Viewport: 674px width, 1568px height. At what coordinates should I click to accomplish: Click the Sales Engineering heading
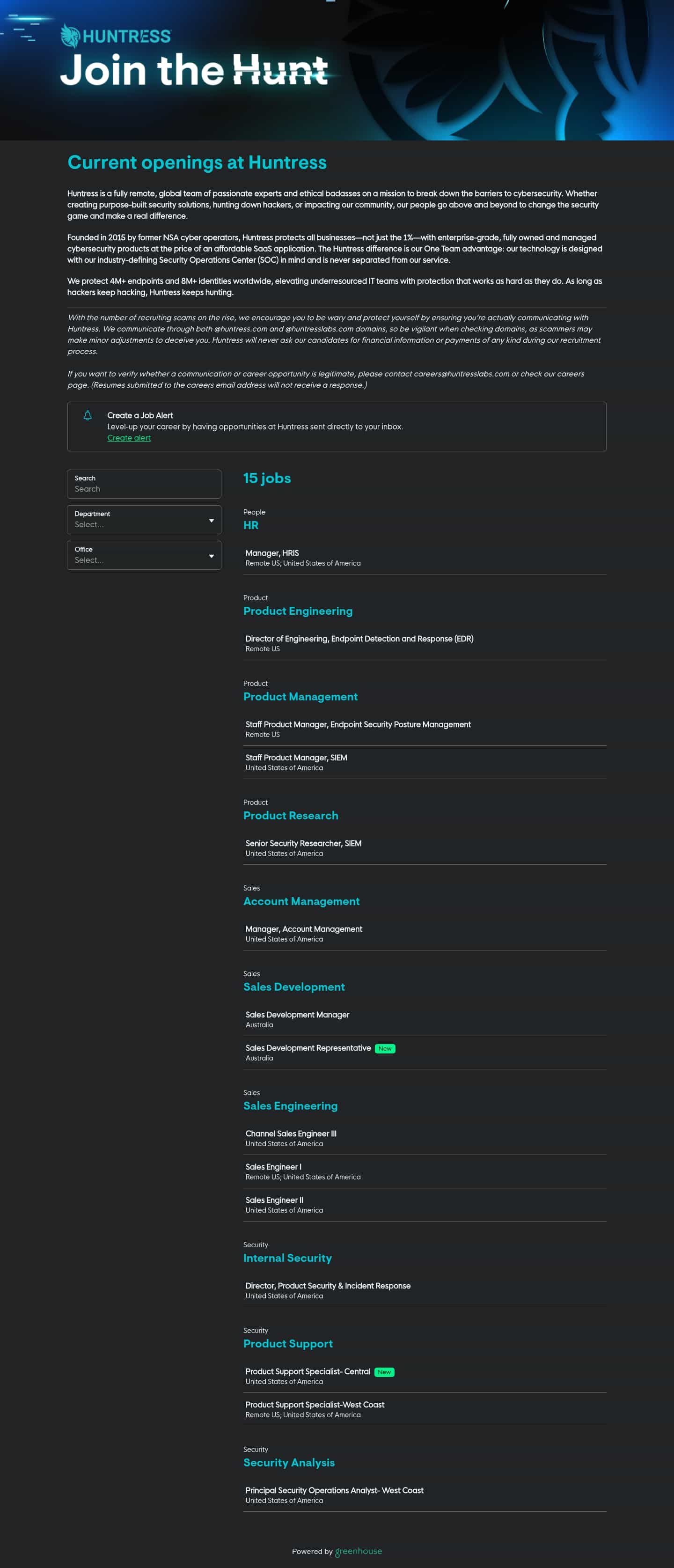(291, 1106)
